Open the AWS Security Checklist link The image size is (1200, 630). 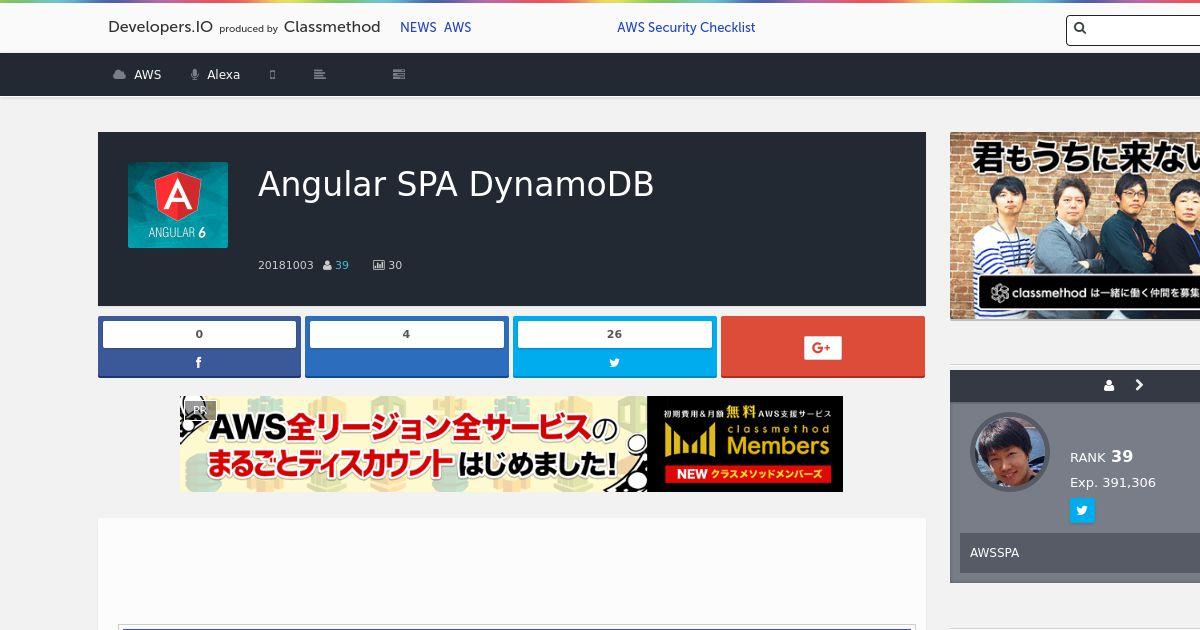pyautogui.click(x=686, y=28)
